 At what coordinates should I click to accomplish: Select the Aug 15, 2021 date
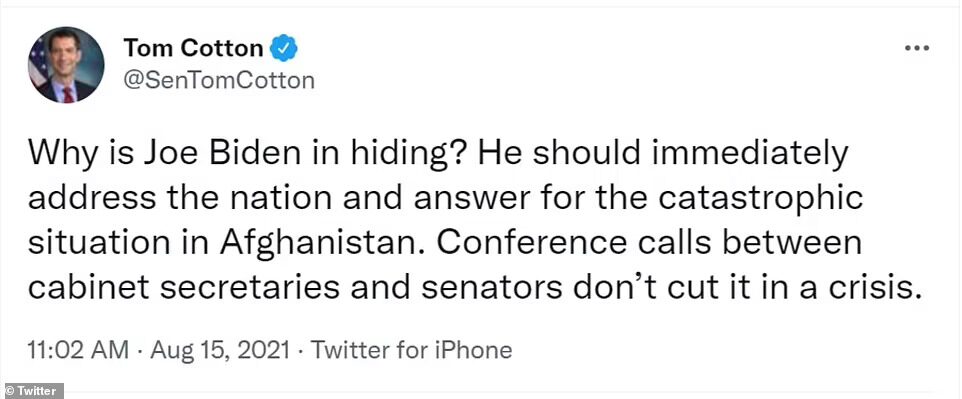[220, 351]
